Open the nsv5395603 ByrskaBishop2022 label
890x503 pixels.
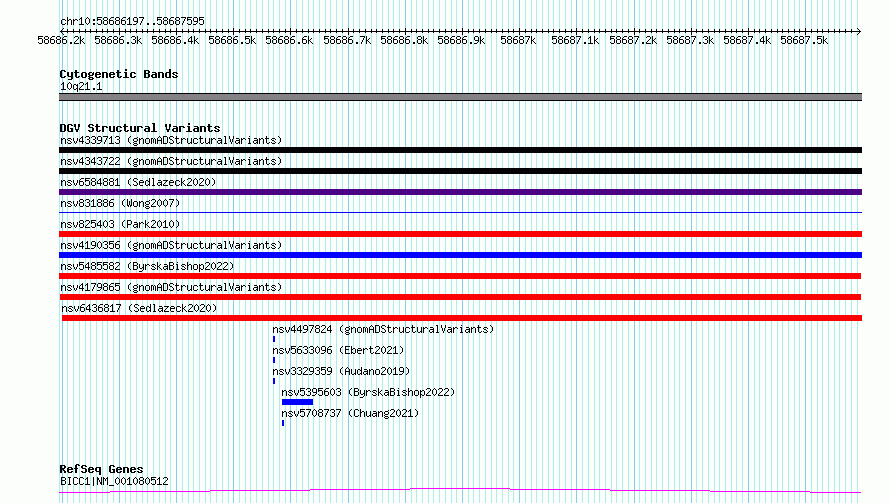pos(368,392)
